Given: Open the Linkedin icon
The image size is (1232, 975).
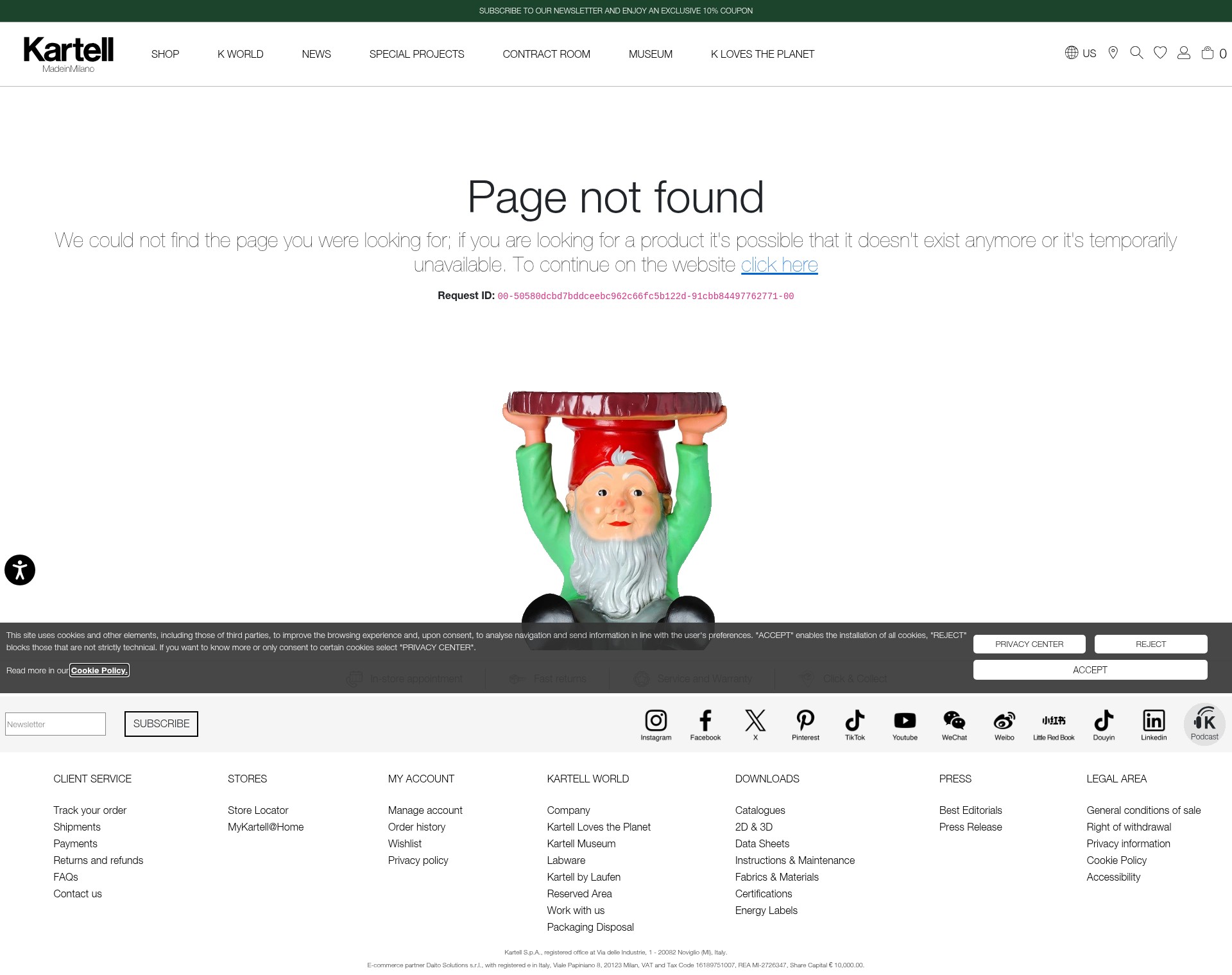Looking at the screenshot, I should point(1154,725).
